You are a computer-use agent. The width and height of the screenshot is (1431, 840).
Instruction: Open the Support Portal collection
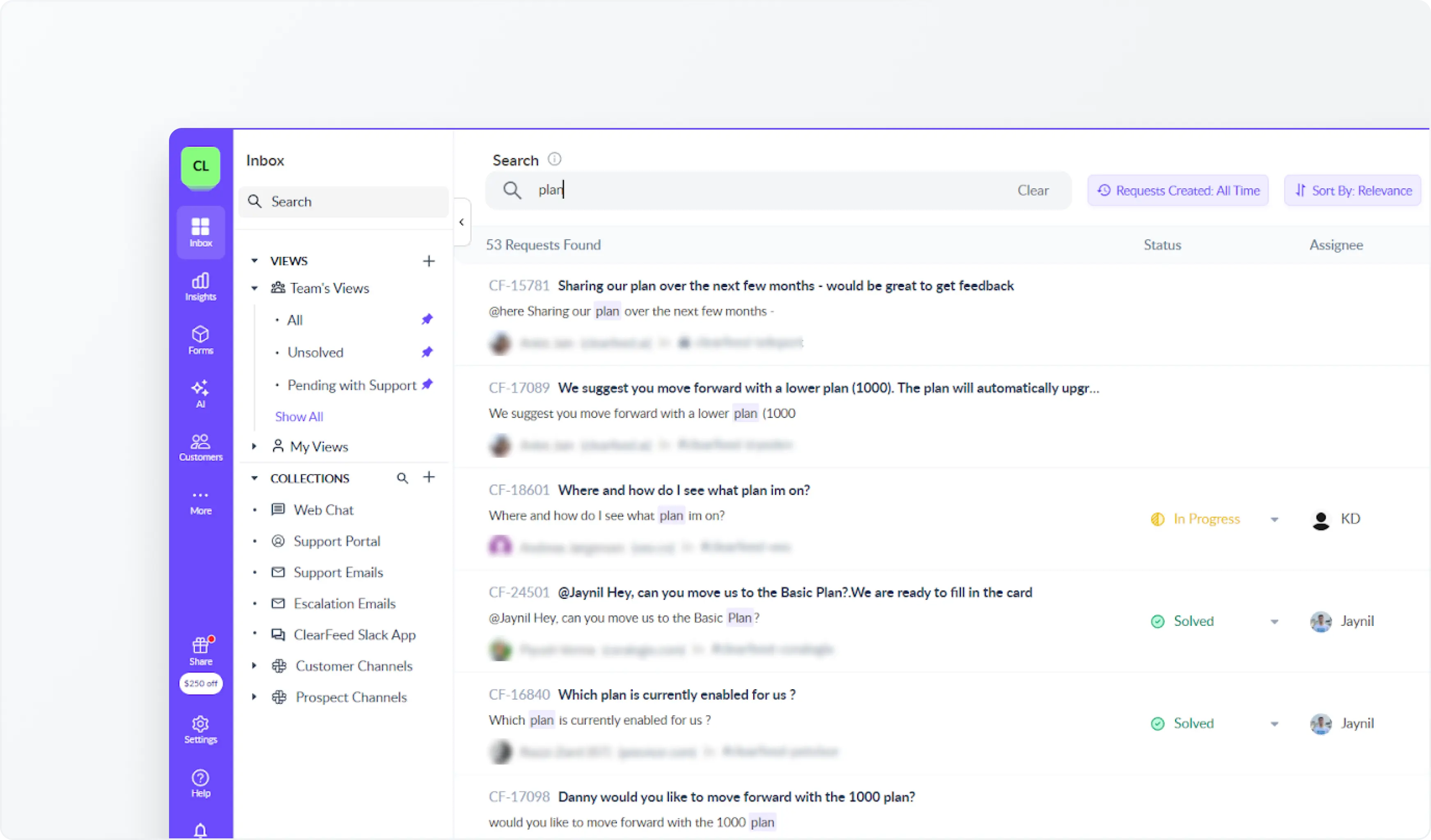pyautogui.click(x=337, y=541)
